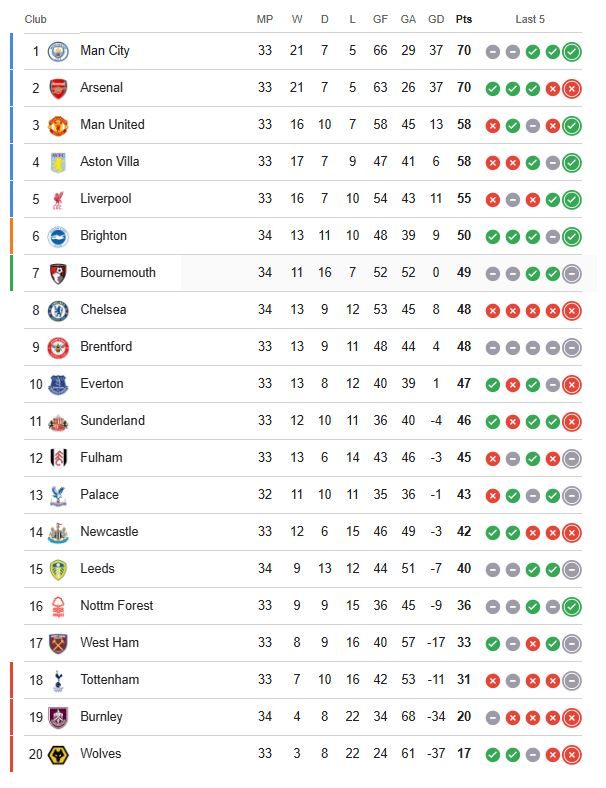Image resolution: width=606 pixels, height=788 pixels.
Task: Select the Burnley table row name
Action: [101, 717]
